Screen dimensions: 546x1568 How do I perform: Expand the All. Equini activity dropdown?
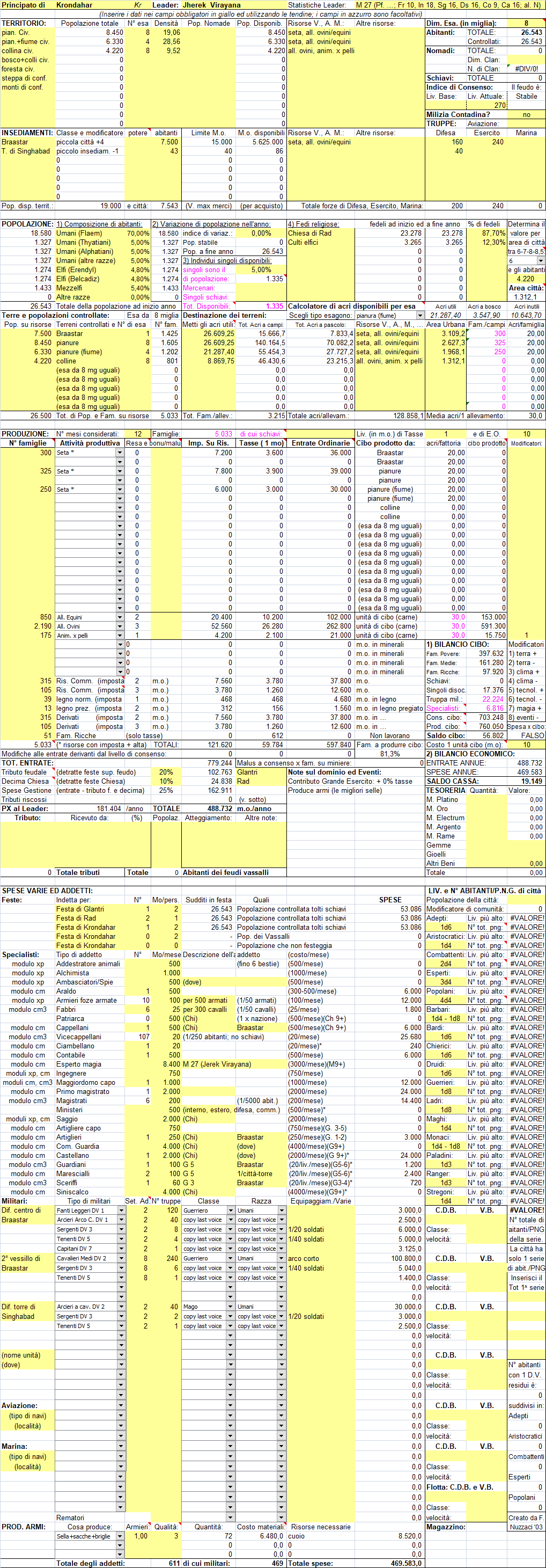(x=120, y=617)
